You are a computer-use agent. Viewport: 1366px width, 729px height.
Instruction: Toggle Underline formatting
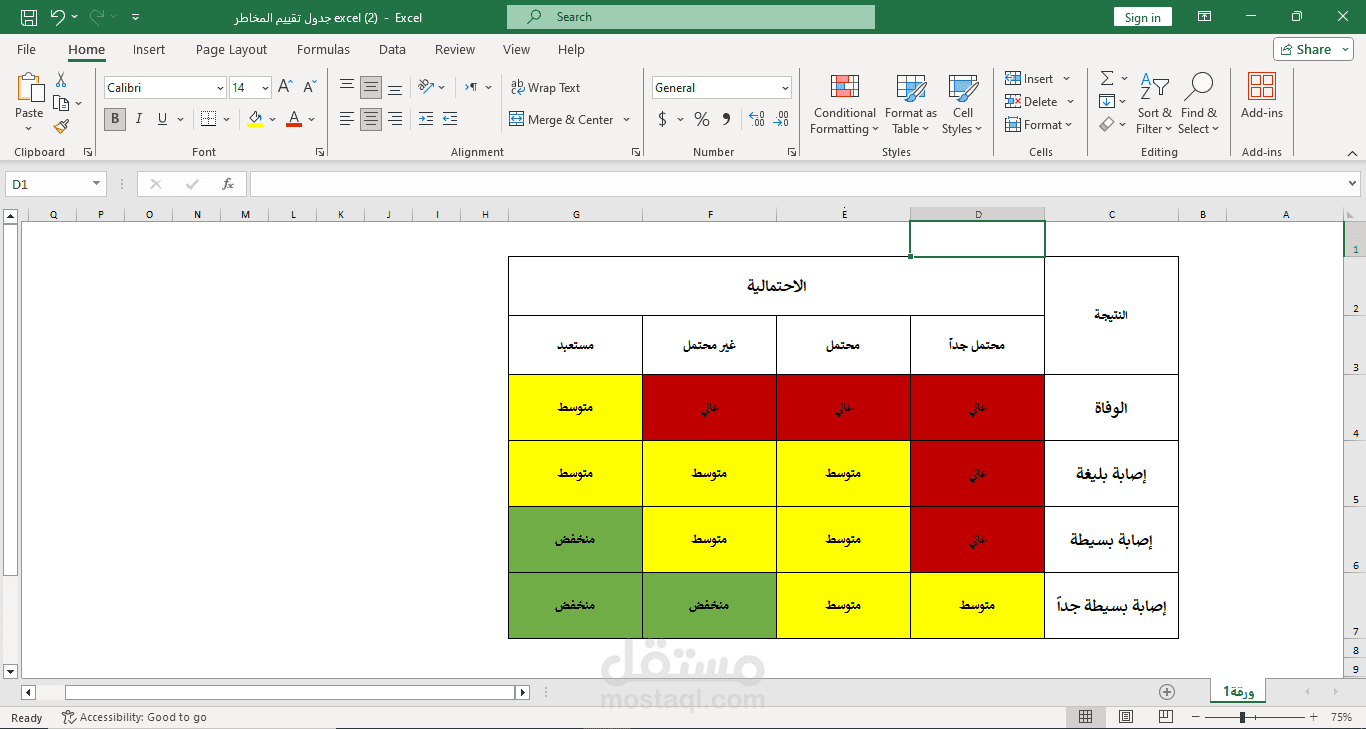pos(162,119)
